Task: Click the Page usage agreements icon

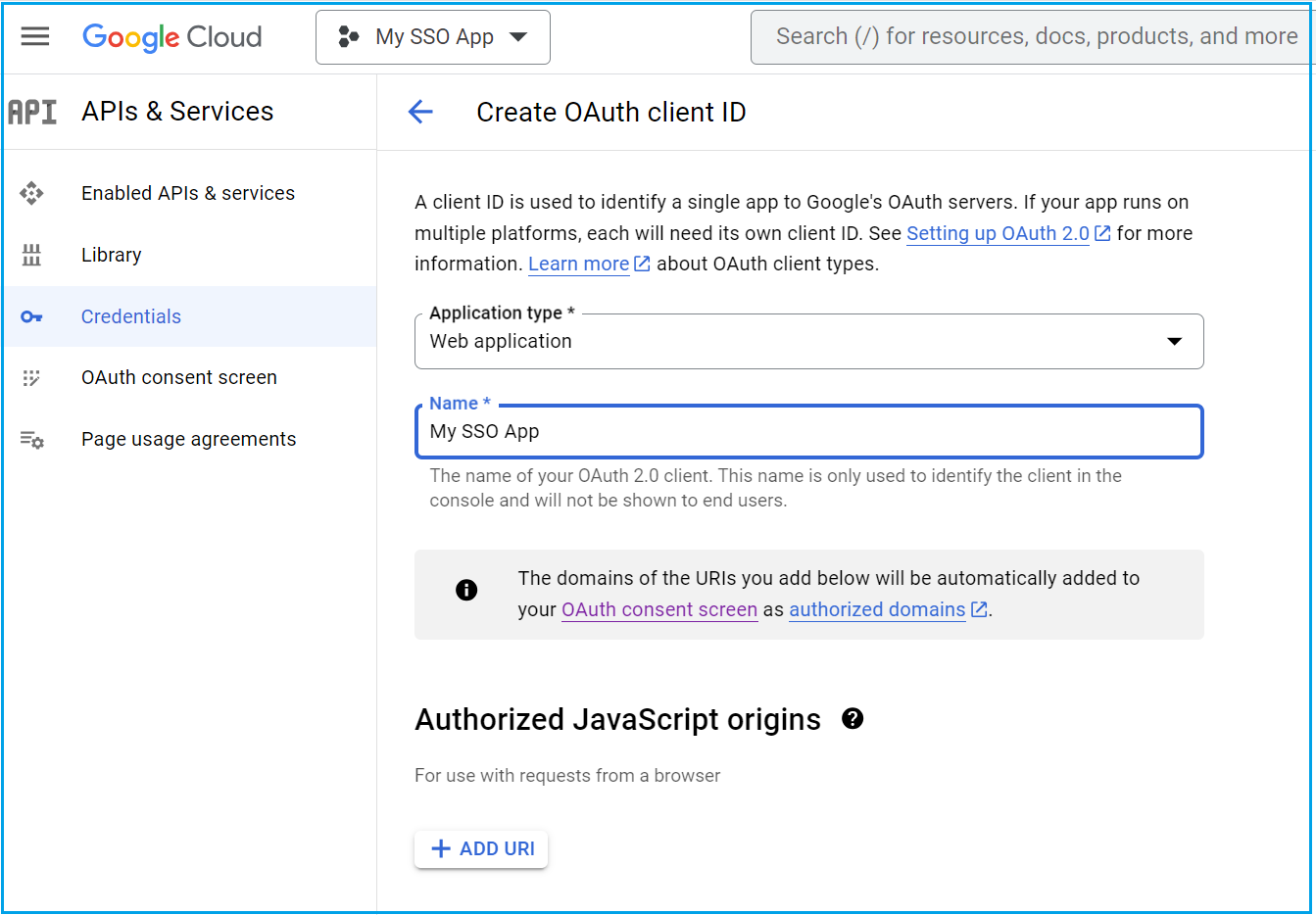Action: point(31,439)
